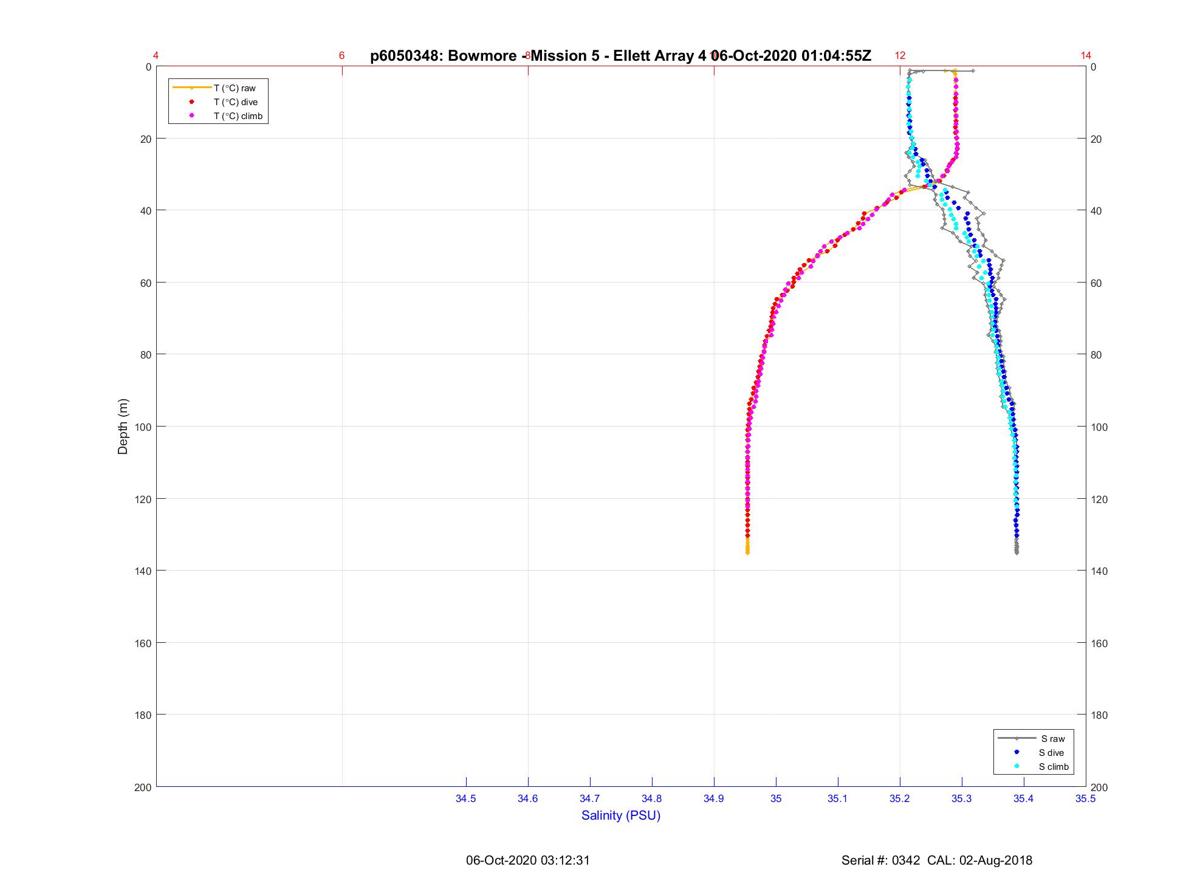Click the plot title 'p6050348: Bowmore - Mission 5'

click(483, 56)
